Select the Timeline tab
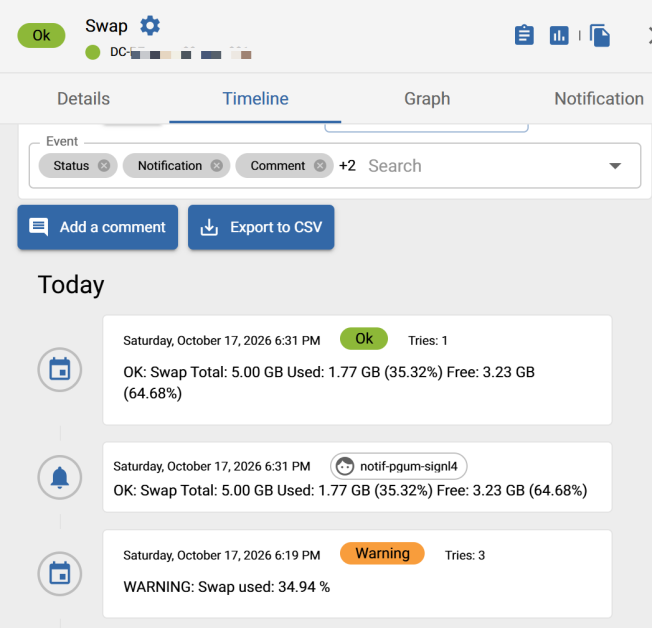This screenshot has width=652, height=628. [x=255, y=99]
